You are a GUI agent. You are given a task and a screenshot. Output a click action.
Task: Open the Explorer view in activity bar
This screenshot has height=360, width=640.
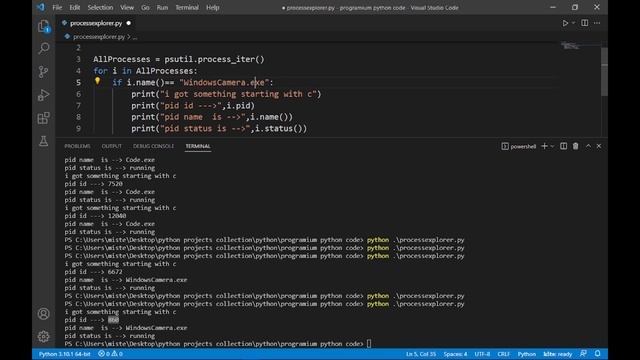point(44,26)
